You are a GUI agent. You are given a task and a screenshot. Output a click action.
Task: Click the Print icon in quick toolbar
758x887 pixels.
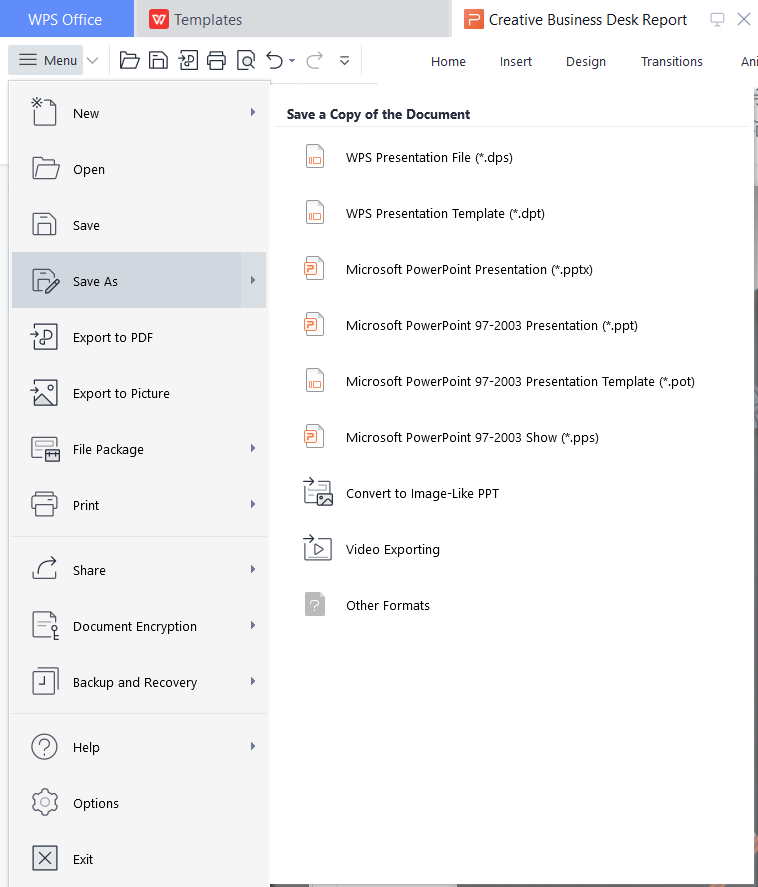(217, 61)
